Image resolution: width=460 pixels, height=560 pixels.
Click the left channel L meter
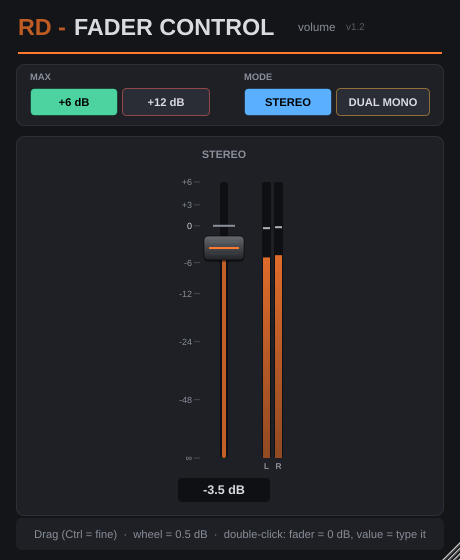point(266,320)
